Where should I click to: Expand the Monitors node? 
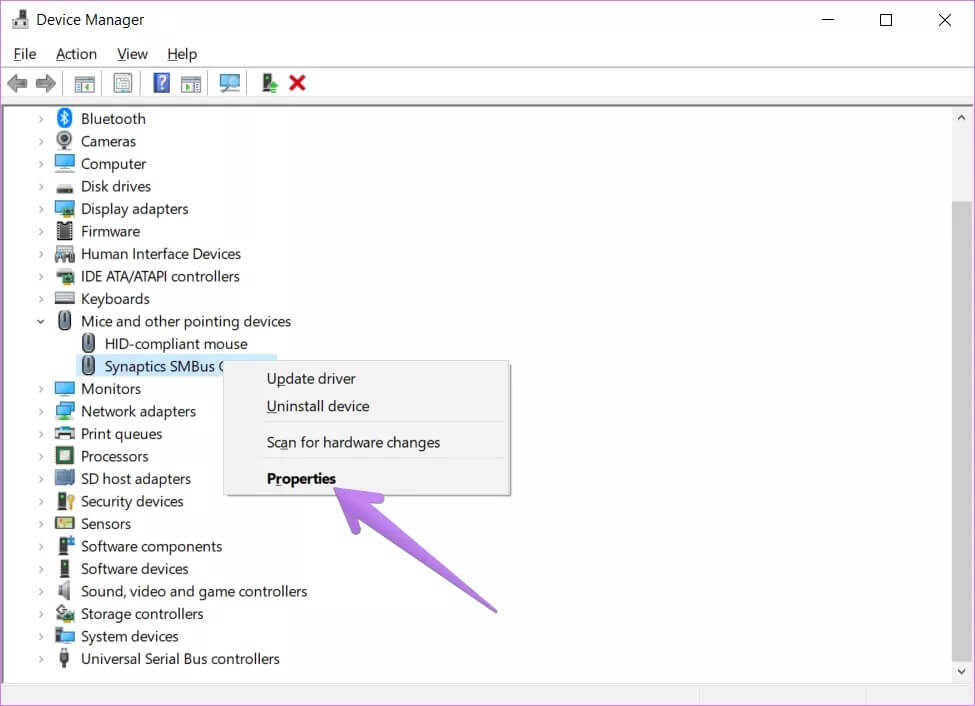pos(41,389)
